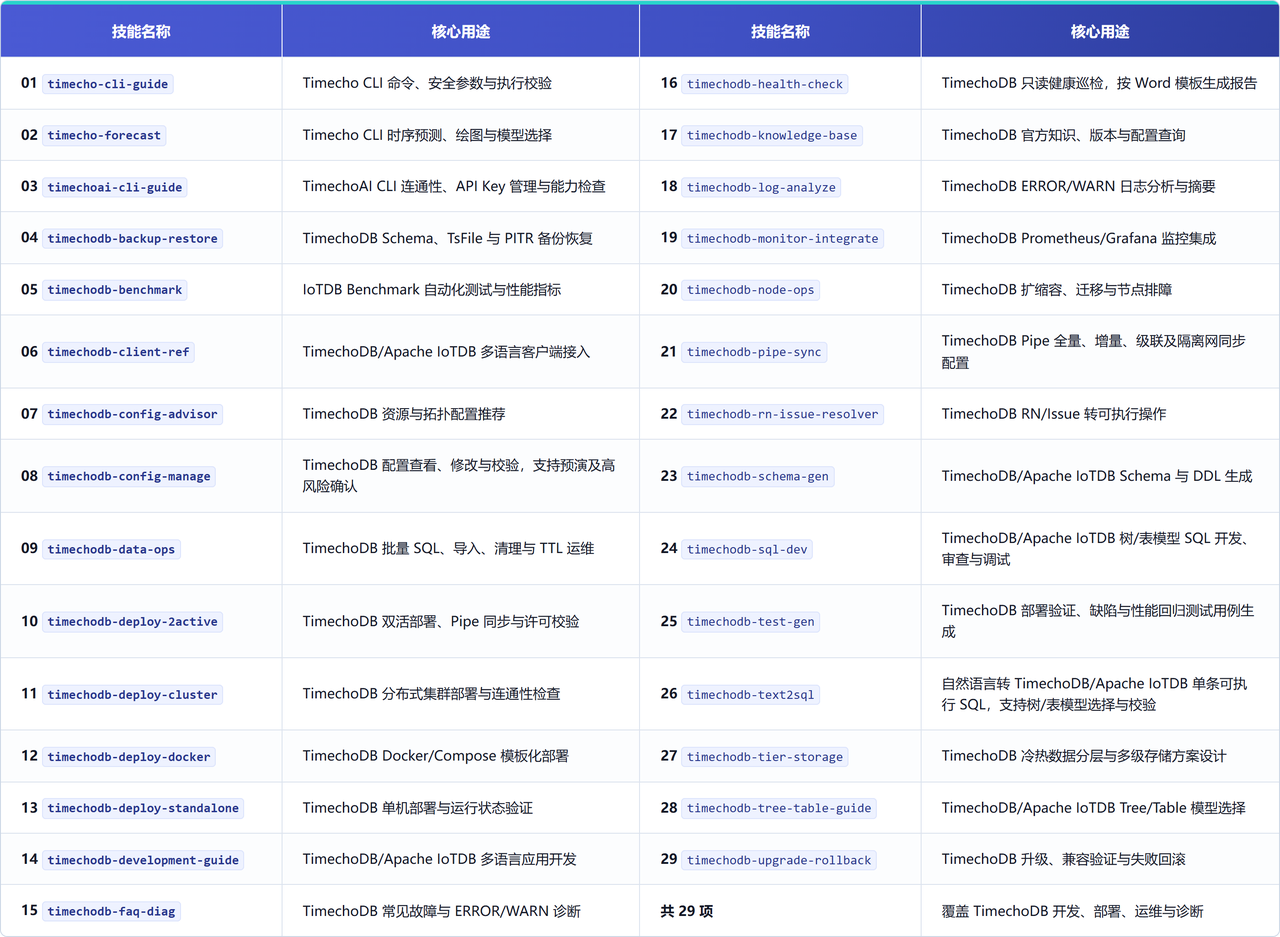Screen dimensions: 1280x937
Task: Select the timechodb-development-guide skill name
Action: click(x=143, y=860)
